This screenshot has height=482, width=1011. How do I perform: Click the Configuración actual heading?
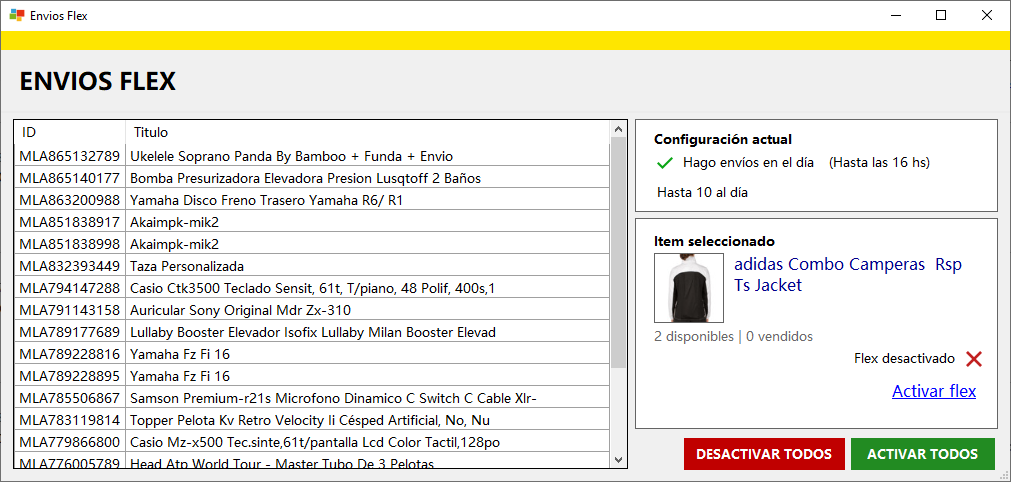[723, 139]
